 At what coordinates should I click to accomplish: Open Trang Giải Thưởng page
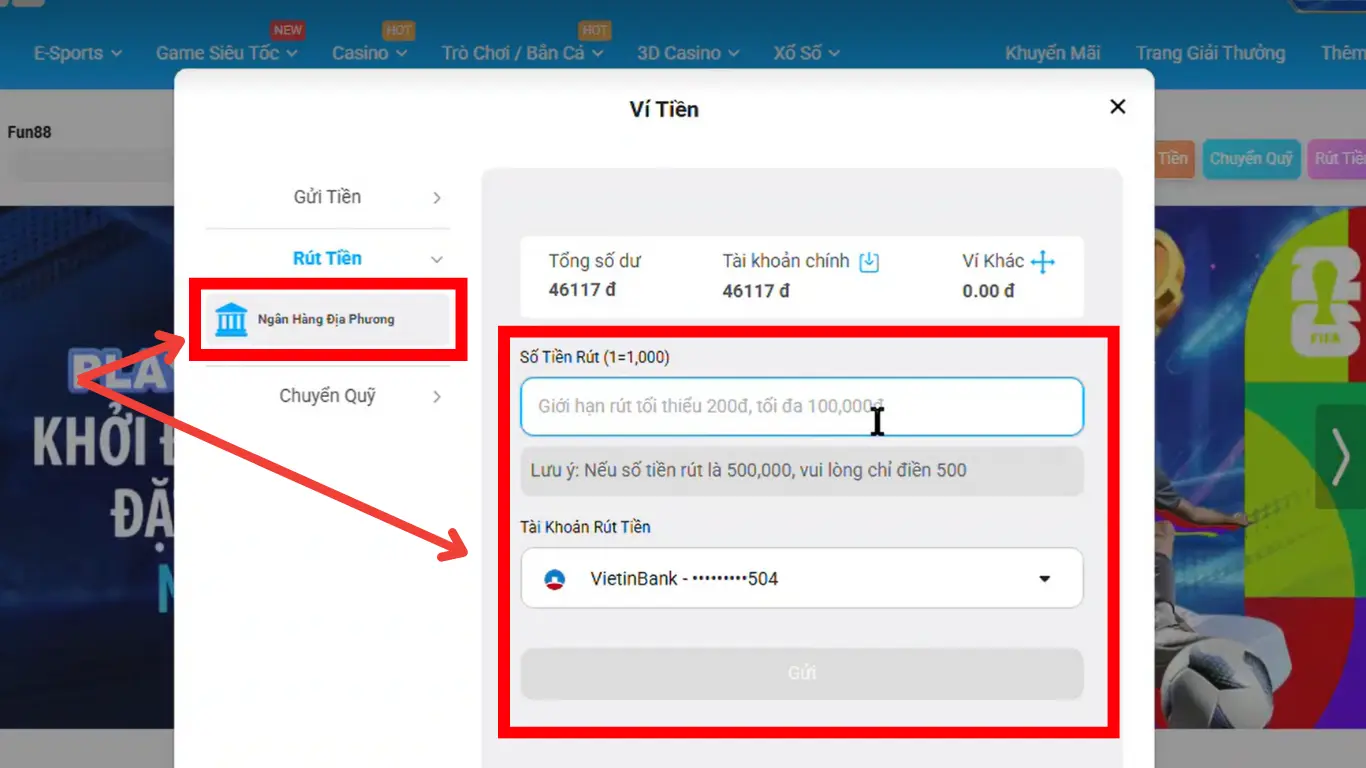coord(1210,53)
